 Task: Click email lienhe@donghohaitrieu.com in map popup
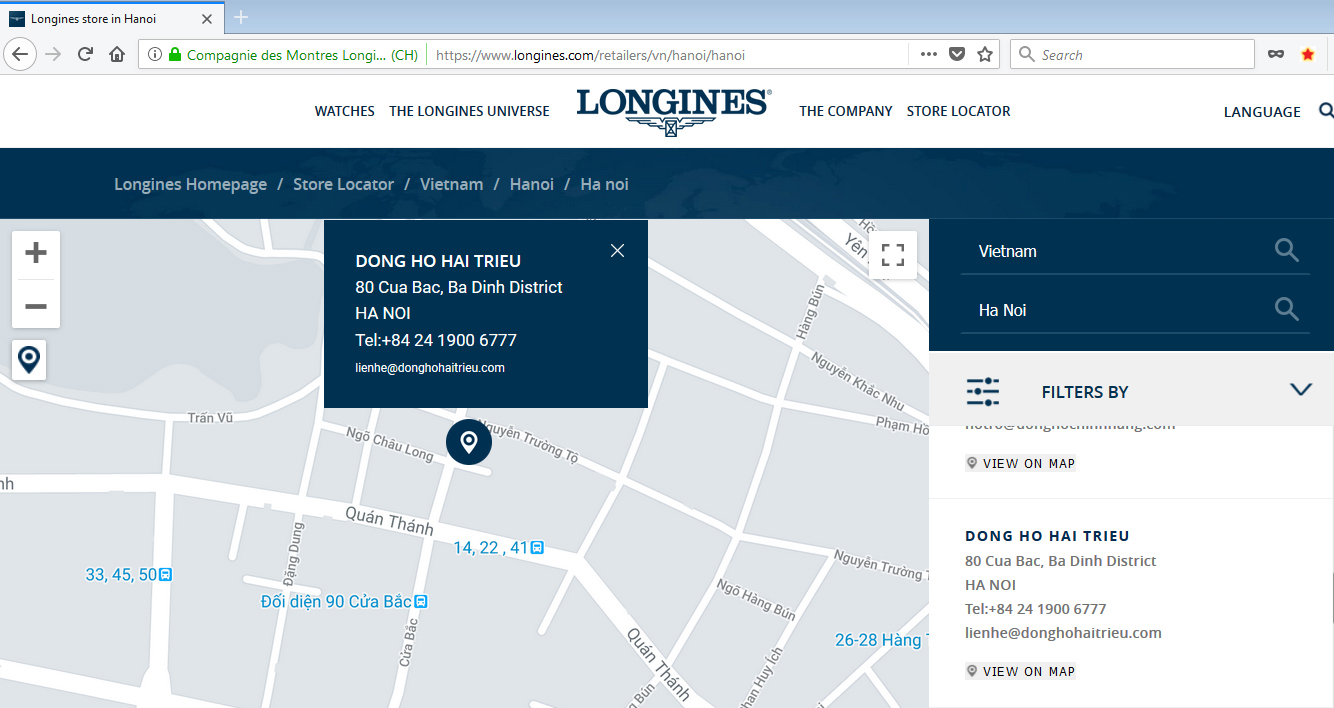click(430, 368)
